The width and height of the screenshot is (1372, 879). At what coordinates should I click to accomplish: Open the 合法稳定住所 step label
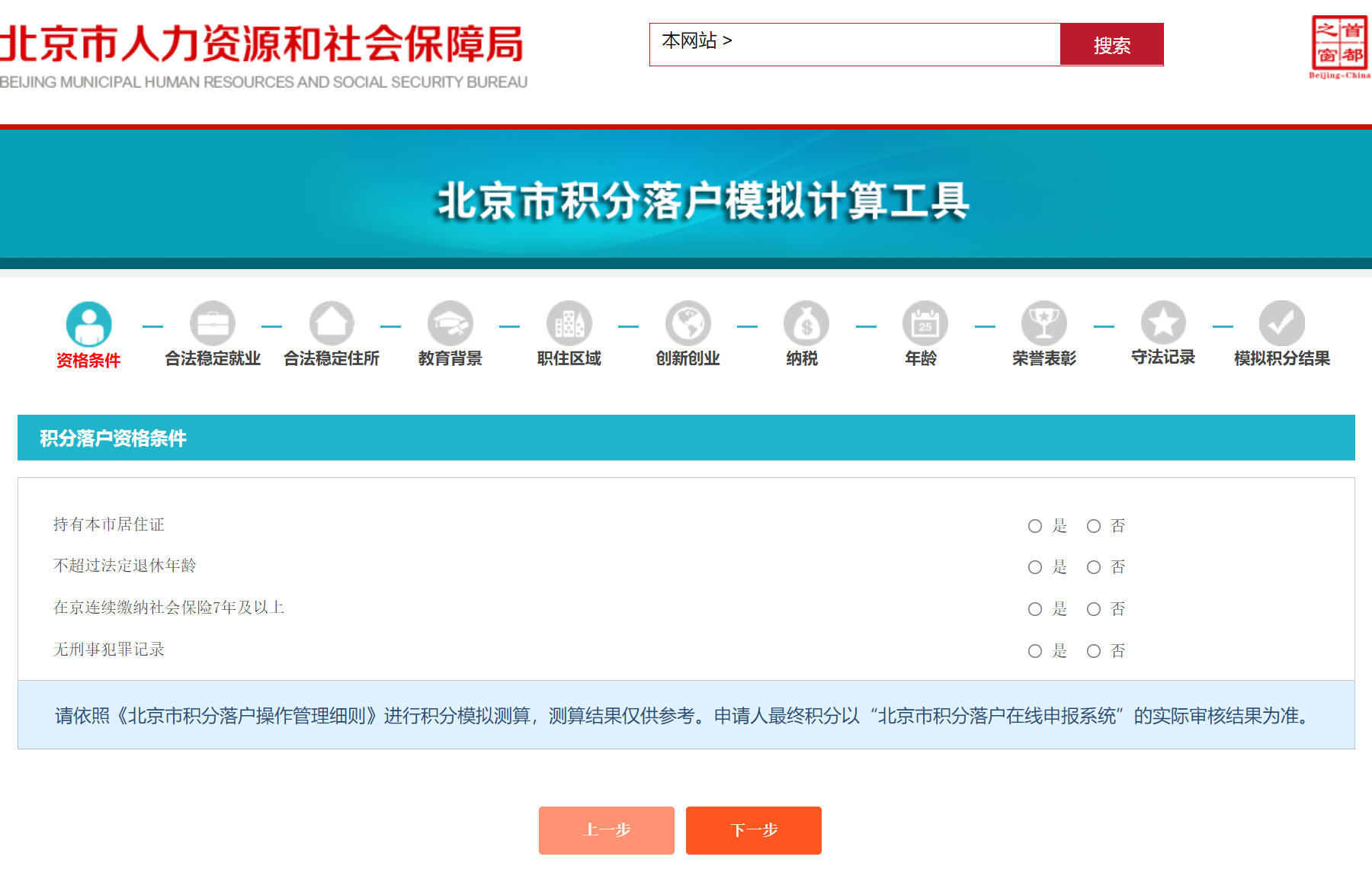click(x=332, y=358)
